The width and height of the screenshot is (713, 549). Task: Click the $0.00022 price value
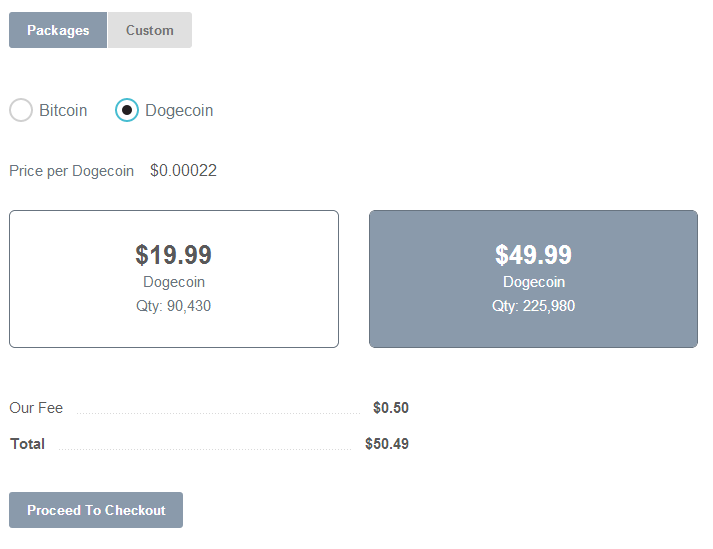click(183, 170)
